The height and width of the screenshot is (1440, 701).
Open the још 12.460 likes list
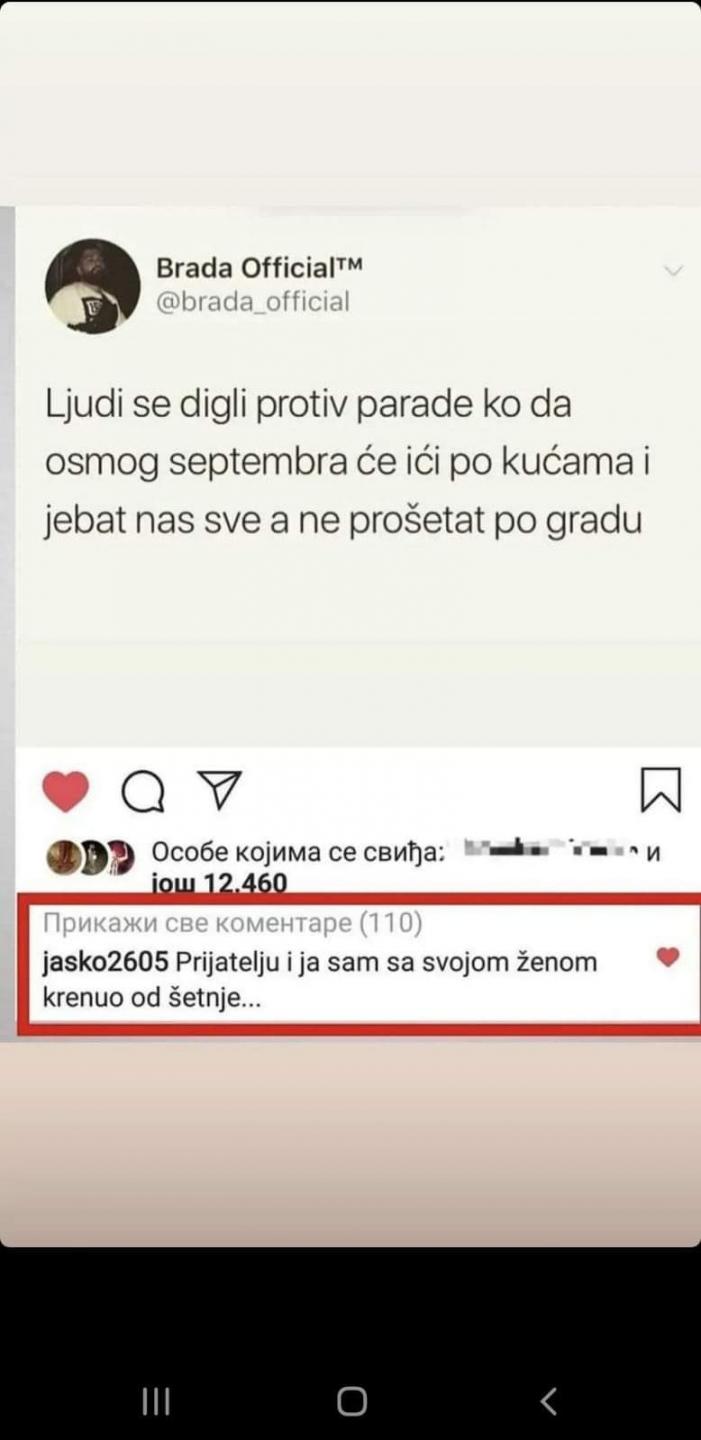point(219,883)
